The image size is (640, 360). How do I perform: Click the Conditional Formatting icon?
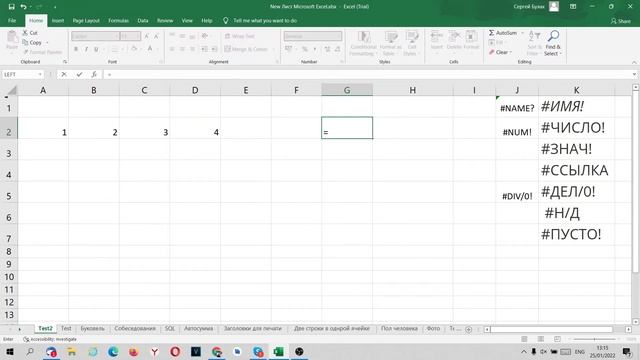pyautogui.click(x=364, y=37)
